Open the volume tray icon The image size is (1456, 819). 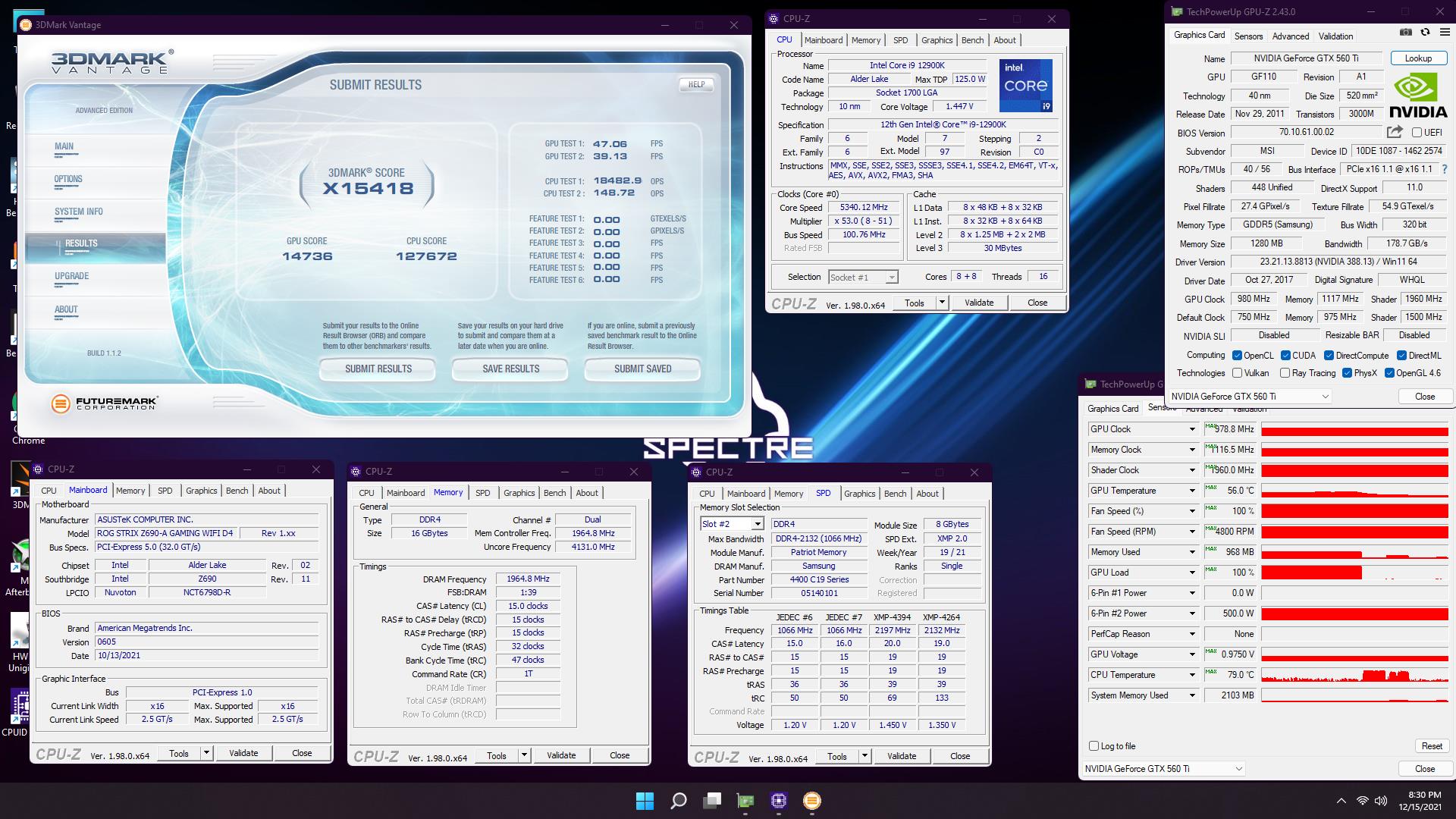click(x=1381, y=801)
